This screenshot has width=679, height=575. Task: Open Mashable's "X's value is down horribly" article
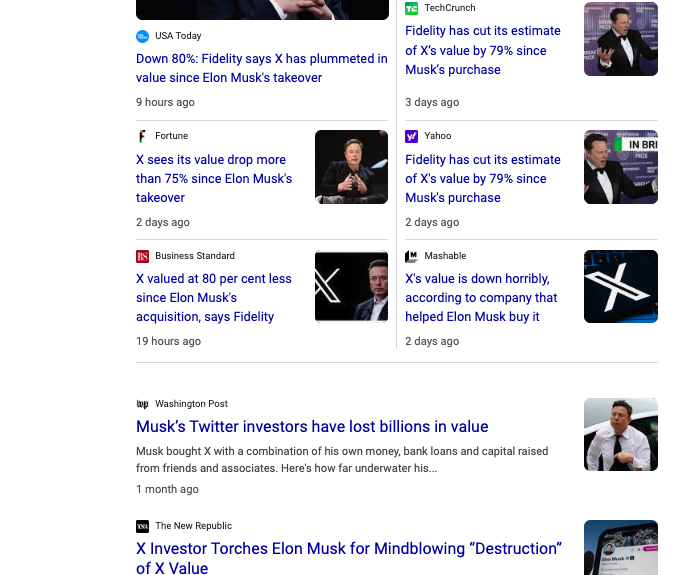(481, 297)
